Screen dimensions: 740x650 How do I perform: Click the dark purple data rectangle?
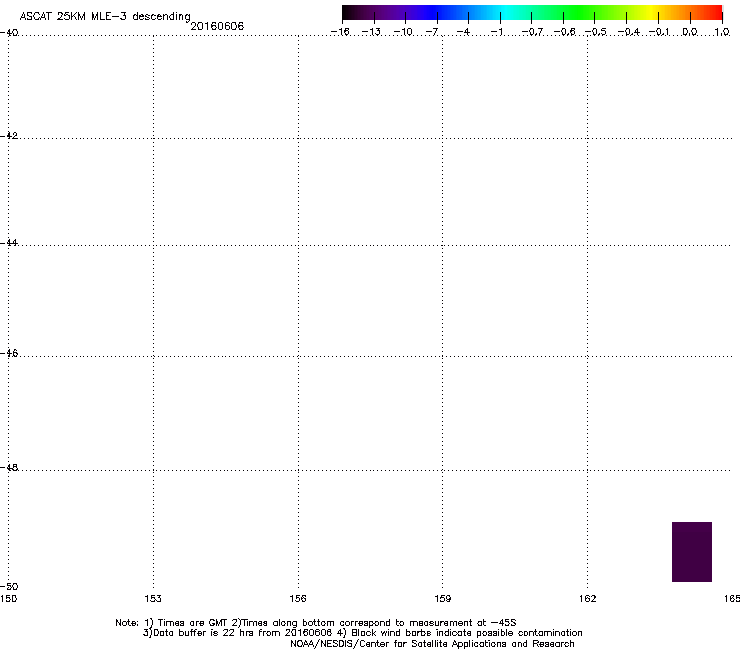[692, 552]
